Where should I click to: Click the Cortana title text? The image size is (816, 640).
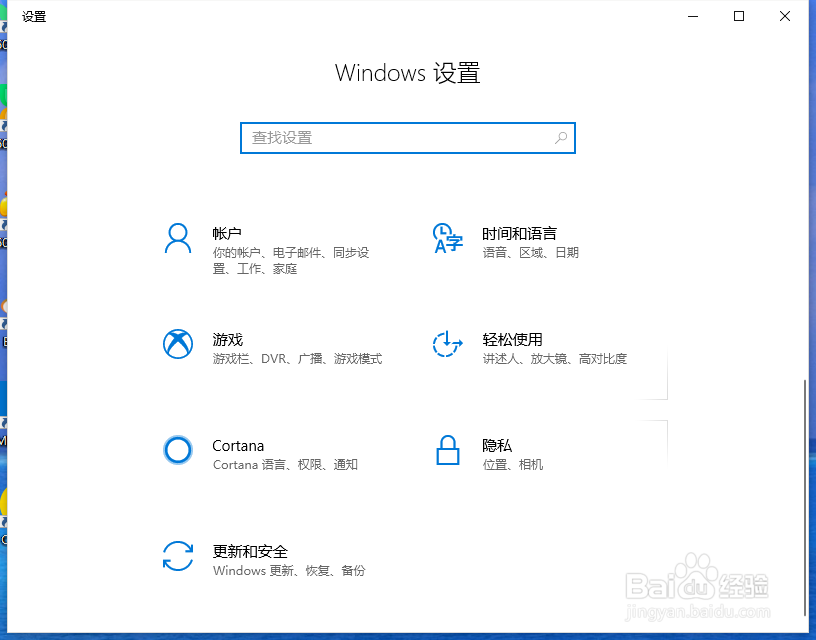pos(238,446)
